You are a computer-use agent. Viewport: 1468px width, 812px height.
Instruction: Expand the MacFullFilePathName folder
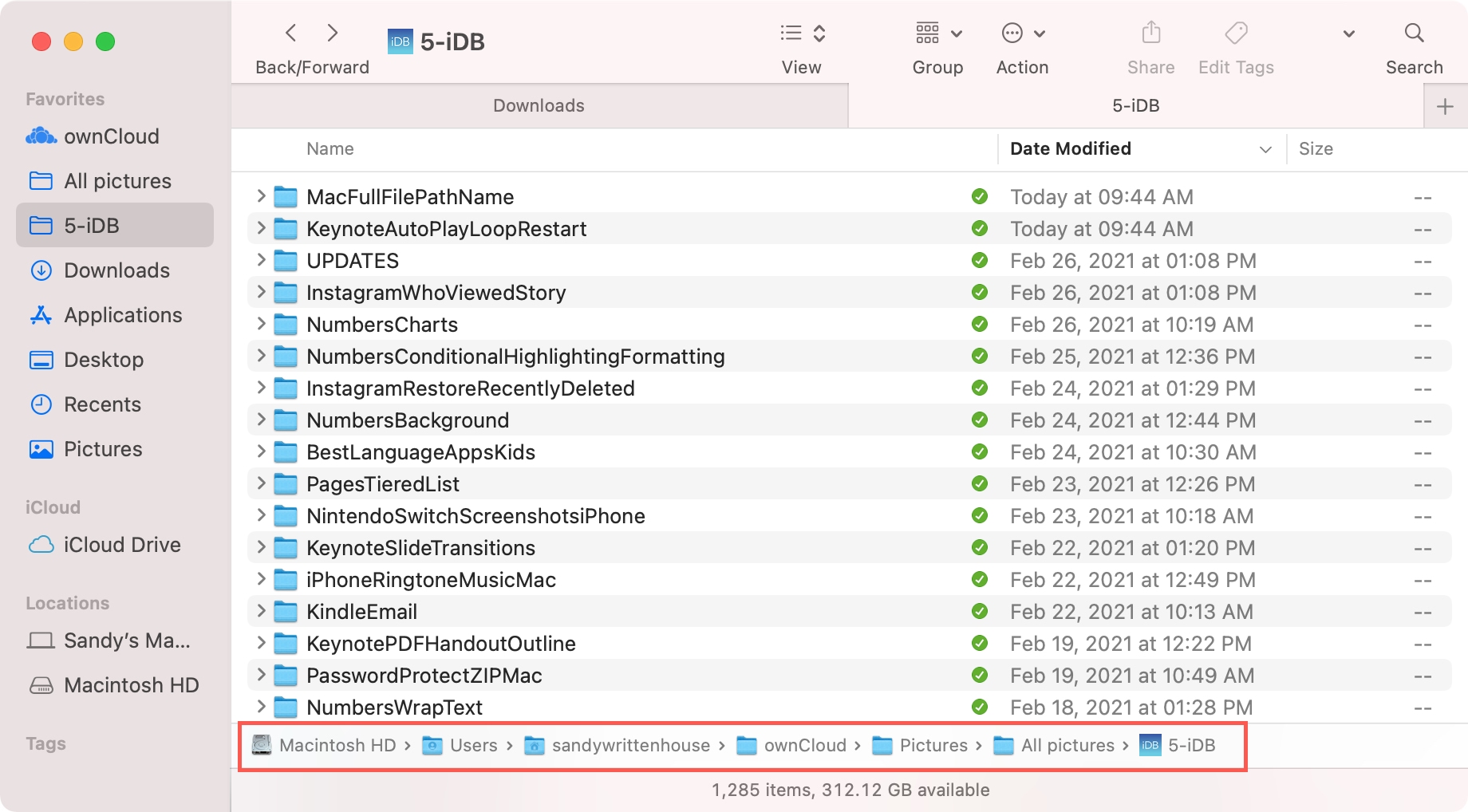(x=261, y=196)
